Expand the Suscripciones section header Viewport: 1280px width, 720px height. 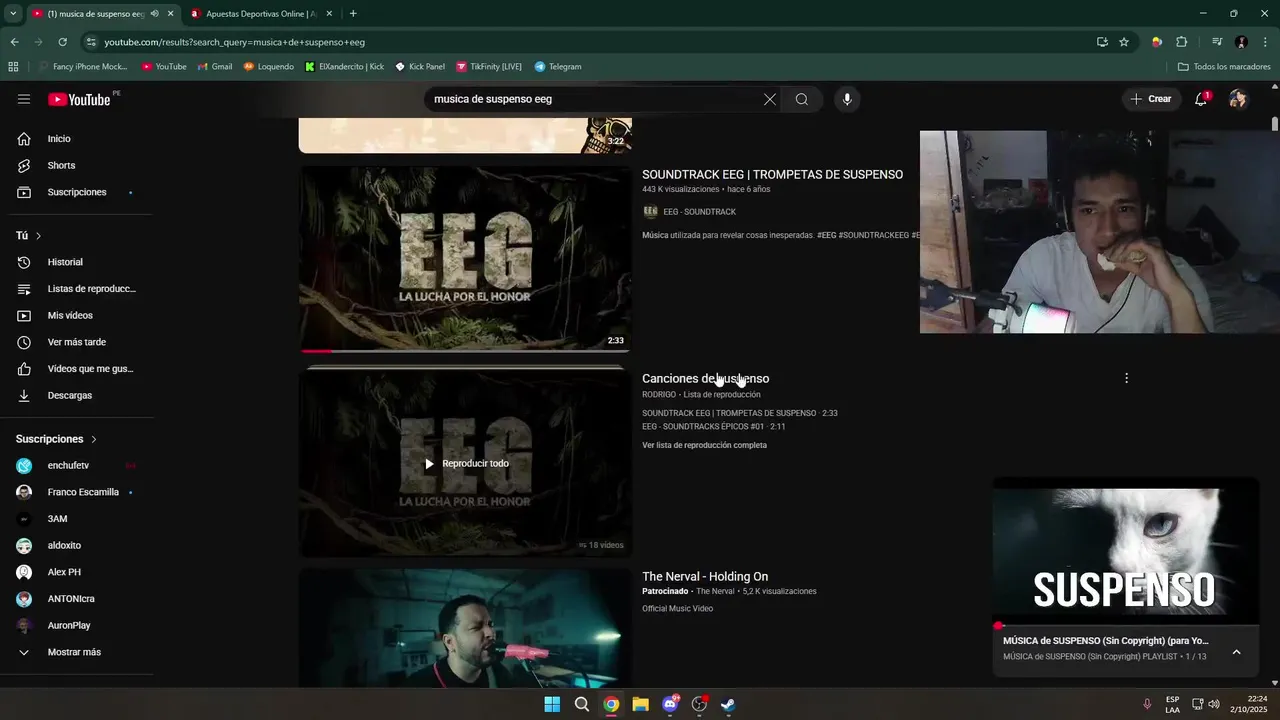[57, 439]
